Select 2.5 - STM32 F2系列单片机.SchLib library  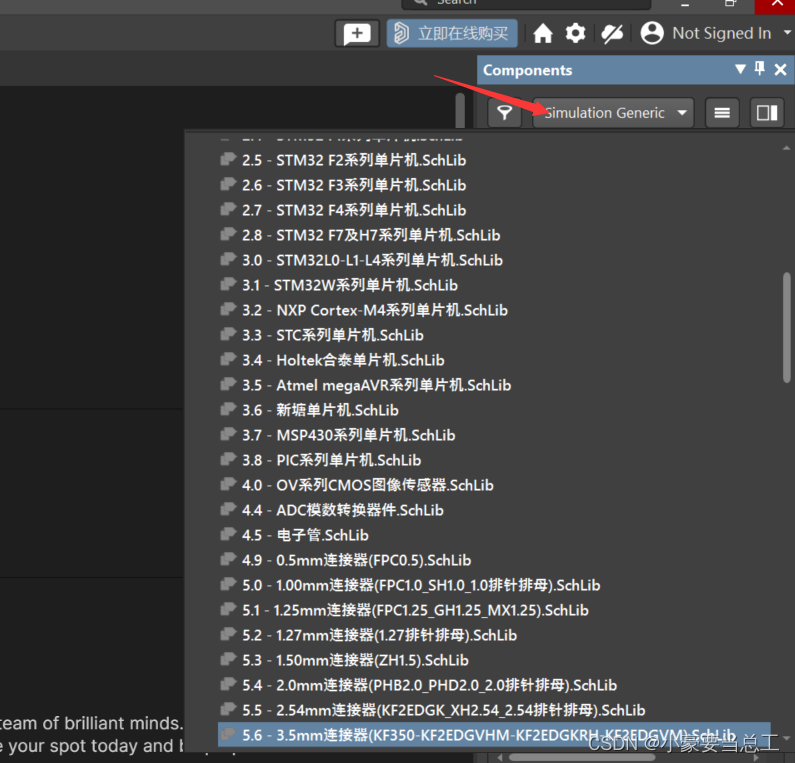pos(353,160)
